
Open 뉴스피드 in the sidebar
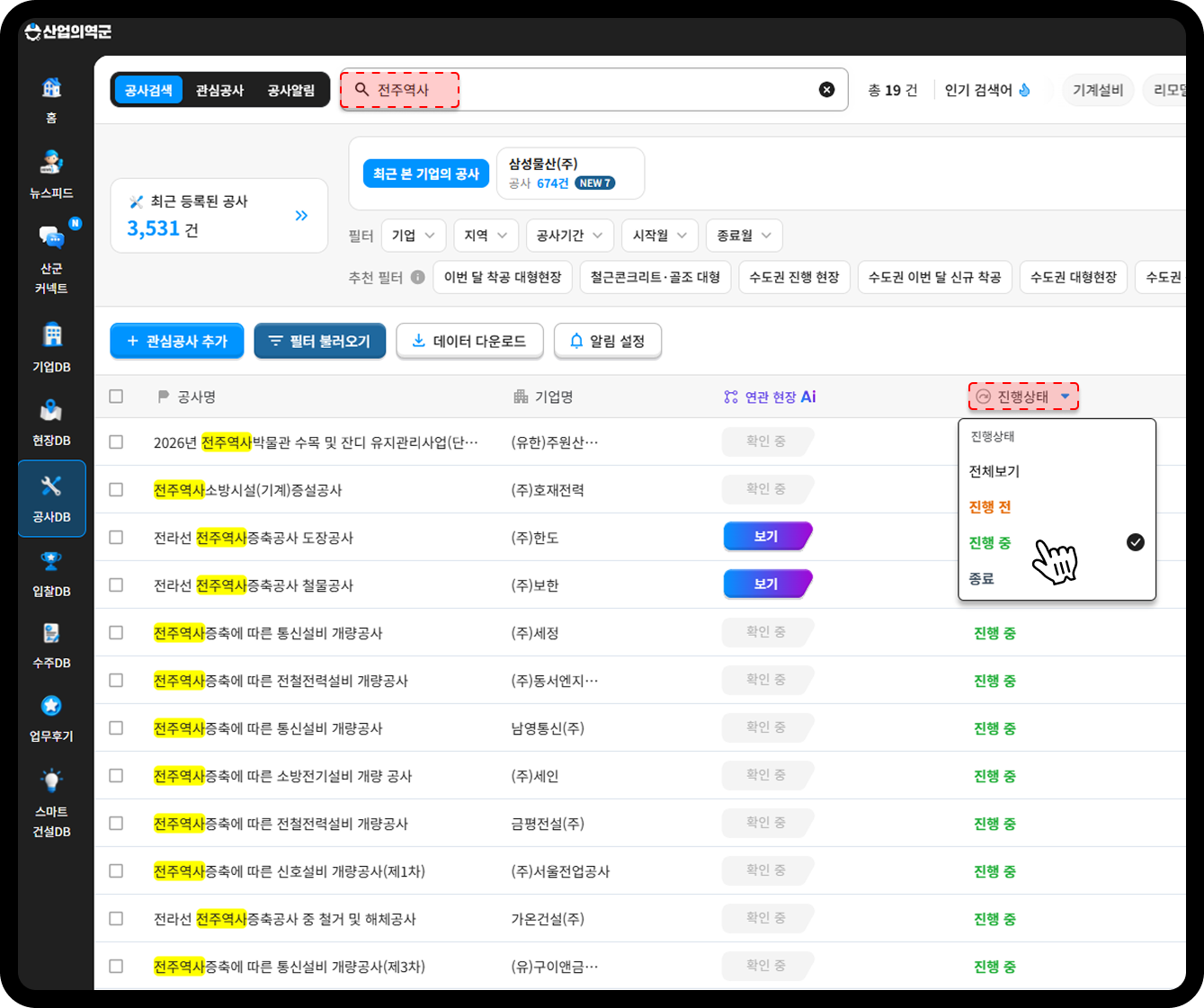coord(51,163)
